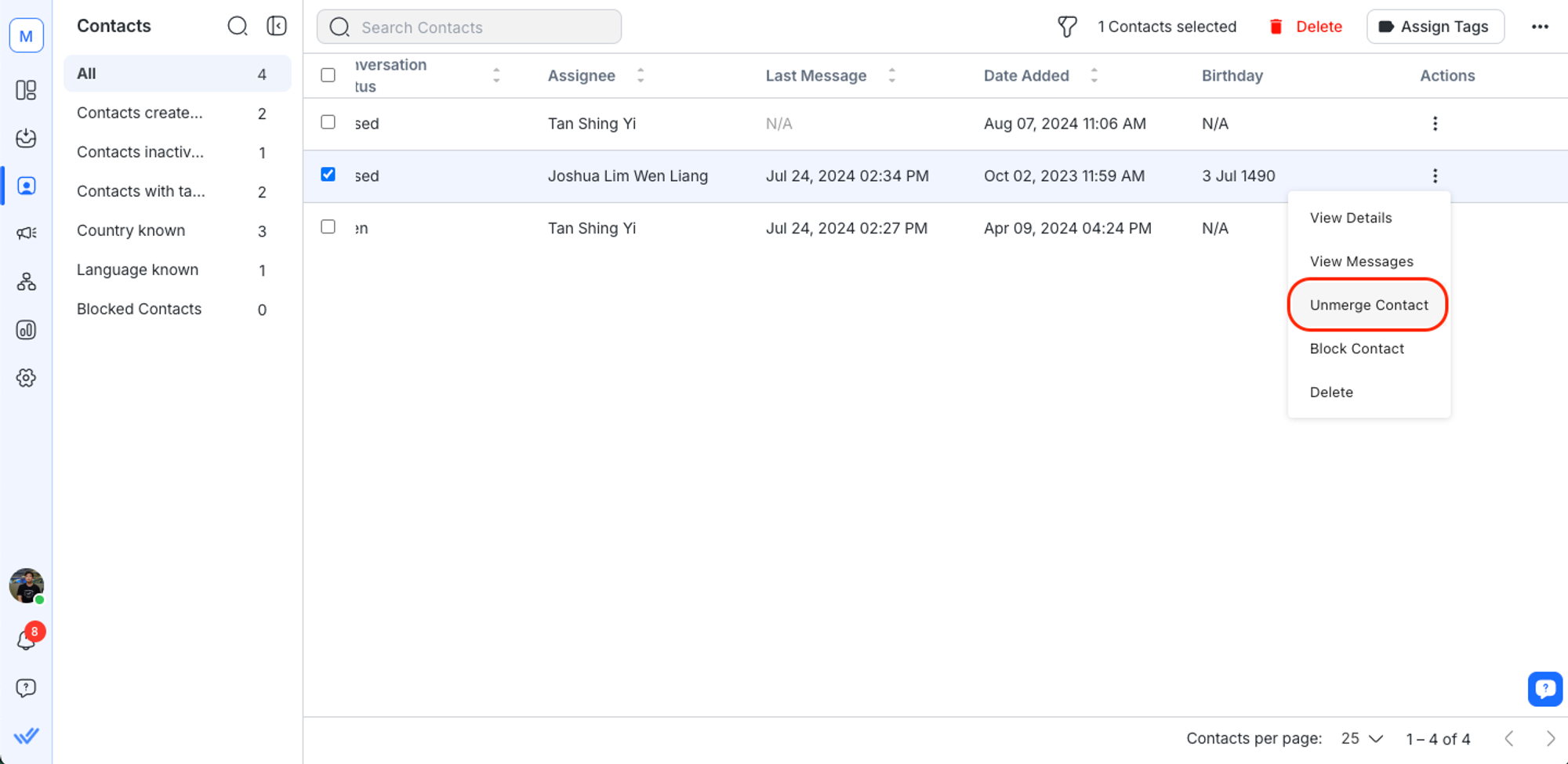Click the red Delete button in toolbar
The width and height of the screenshot is (1568, 764).
pyautogui.click(x=1306, y=27)
